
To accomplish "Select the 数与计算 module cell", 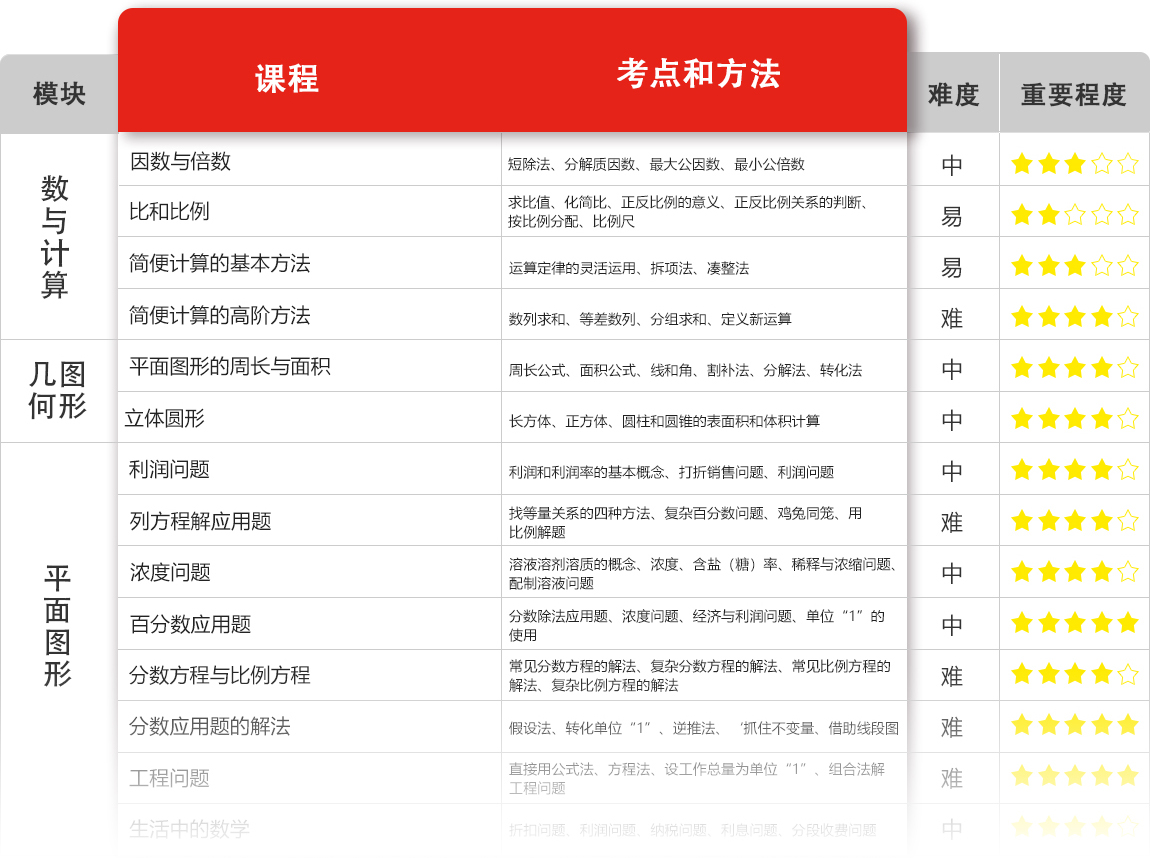I will [x=54, y=236].
